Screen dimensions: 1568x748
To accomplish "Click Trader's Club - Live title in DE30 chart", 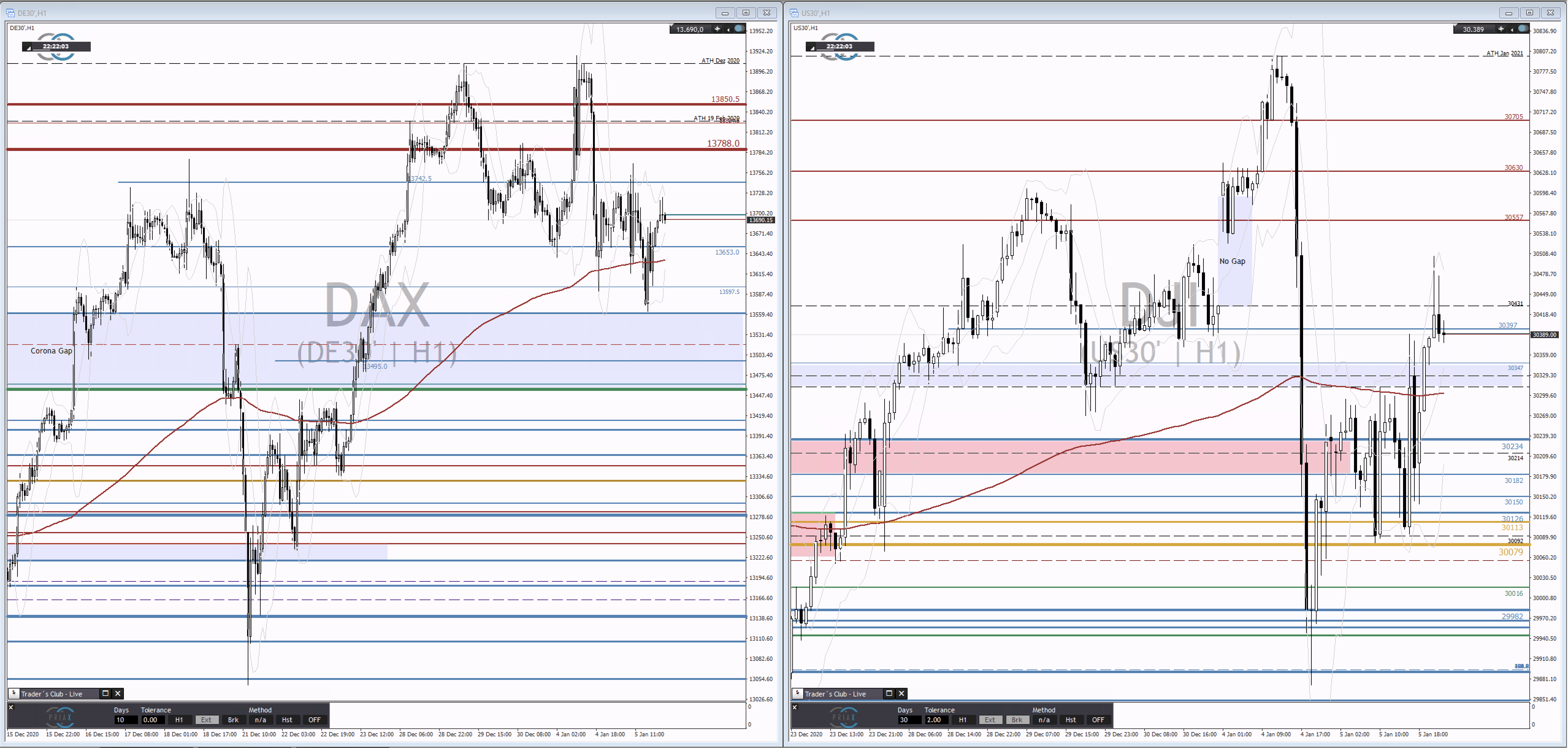I will pos(52,694).
